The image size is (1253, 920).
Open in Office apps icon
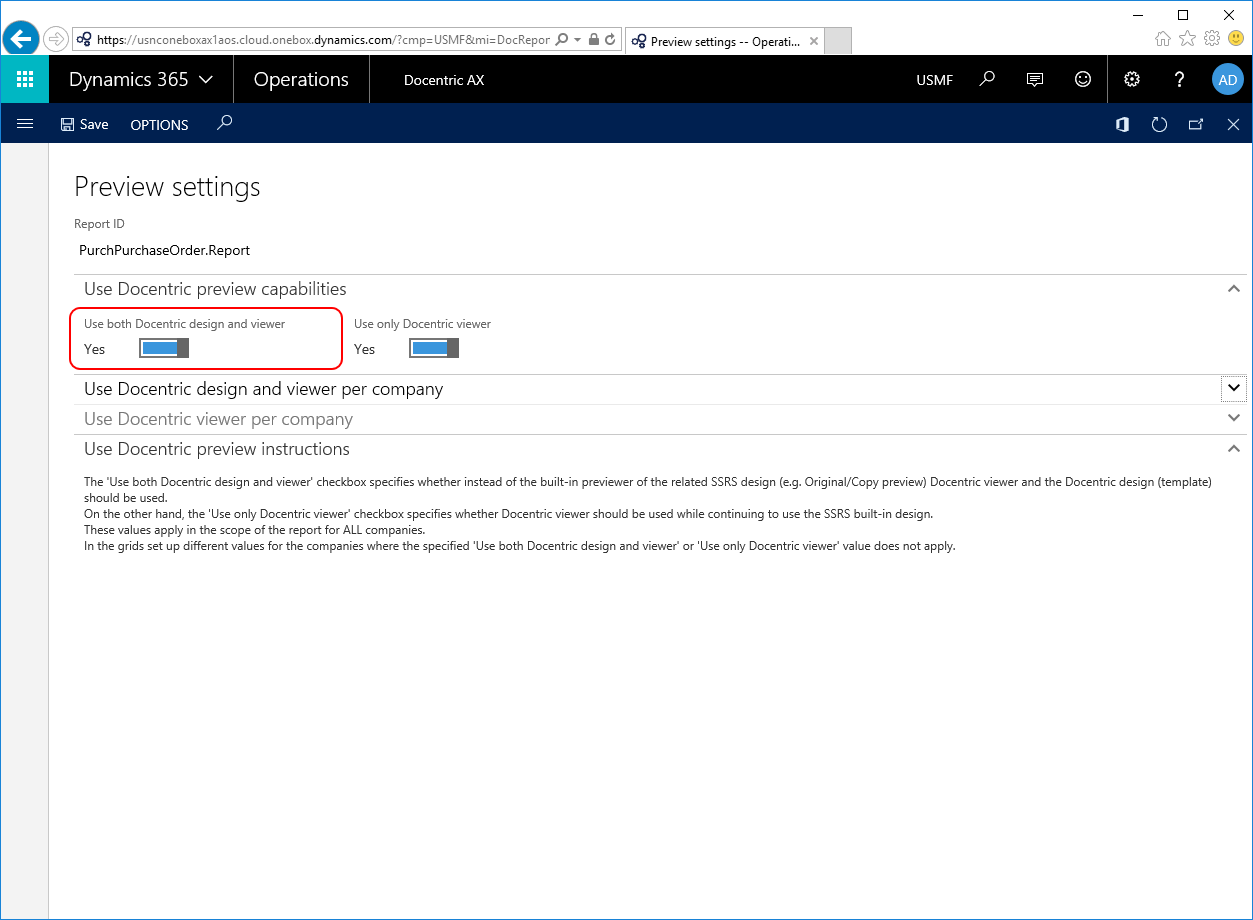[x=1122, y=124]
